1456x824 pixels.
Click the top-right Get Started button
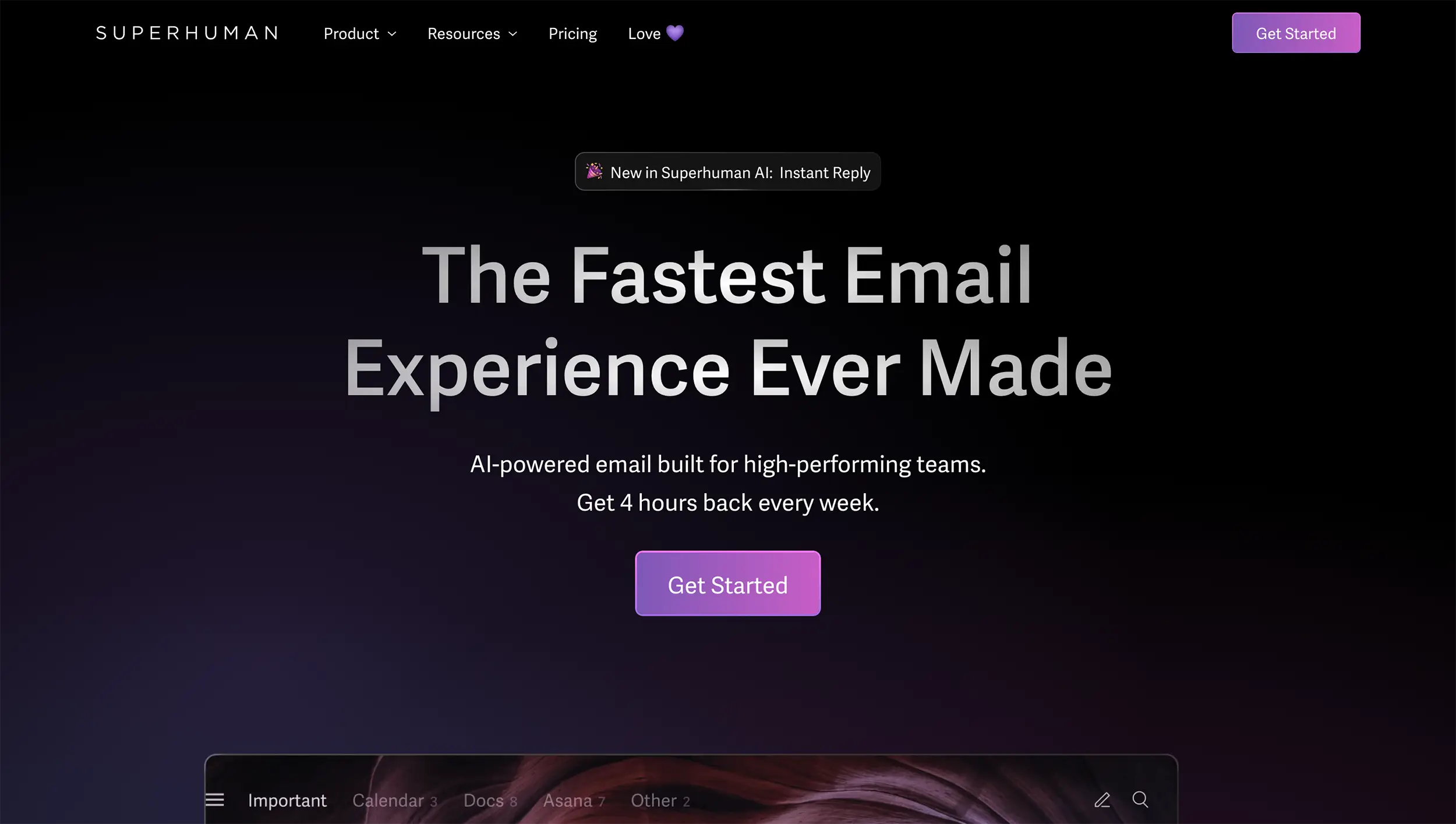point(1296,32)
